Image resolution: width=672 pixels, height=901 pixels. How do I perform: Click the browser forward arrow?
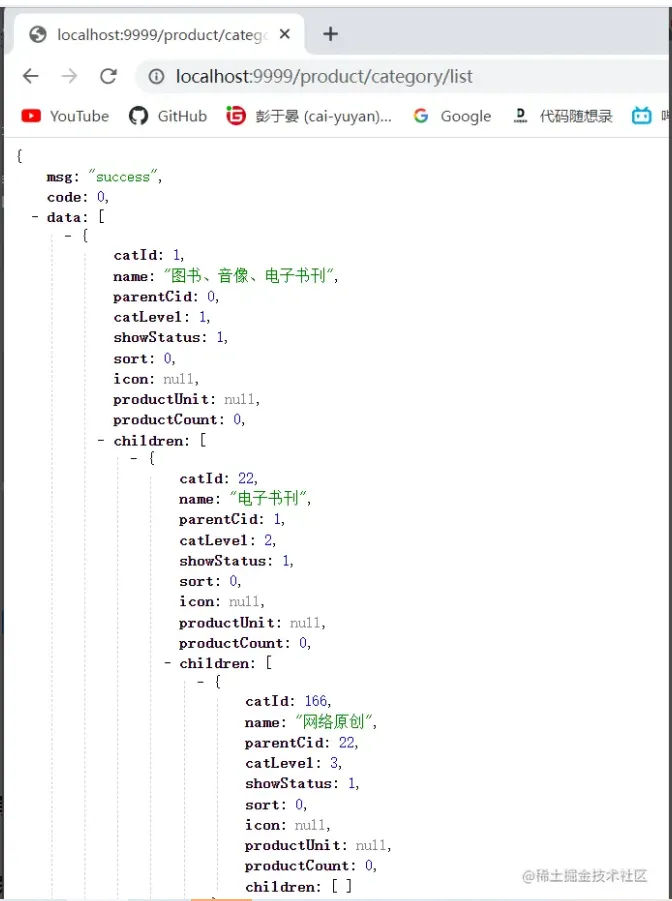coord(69,76)
